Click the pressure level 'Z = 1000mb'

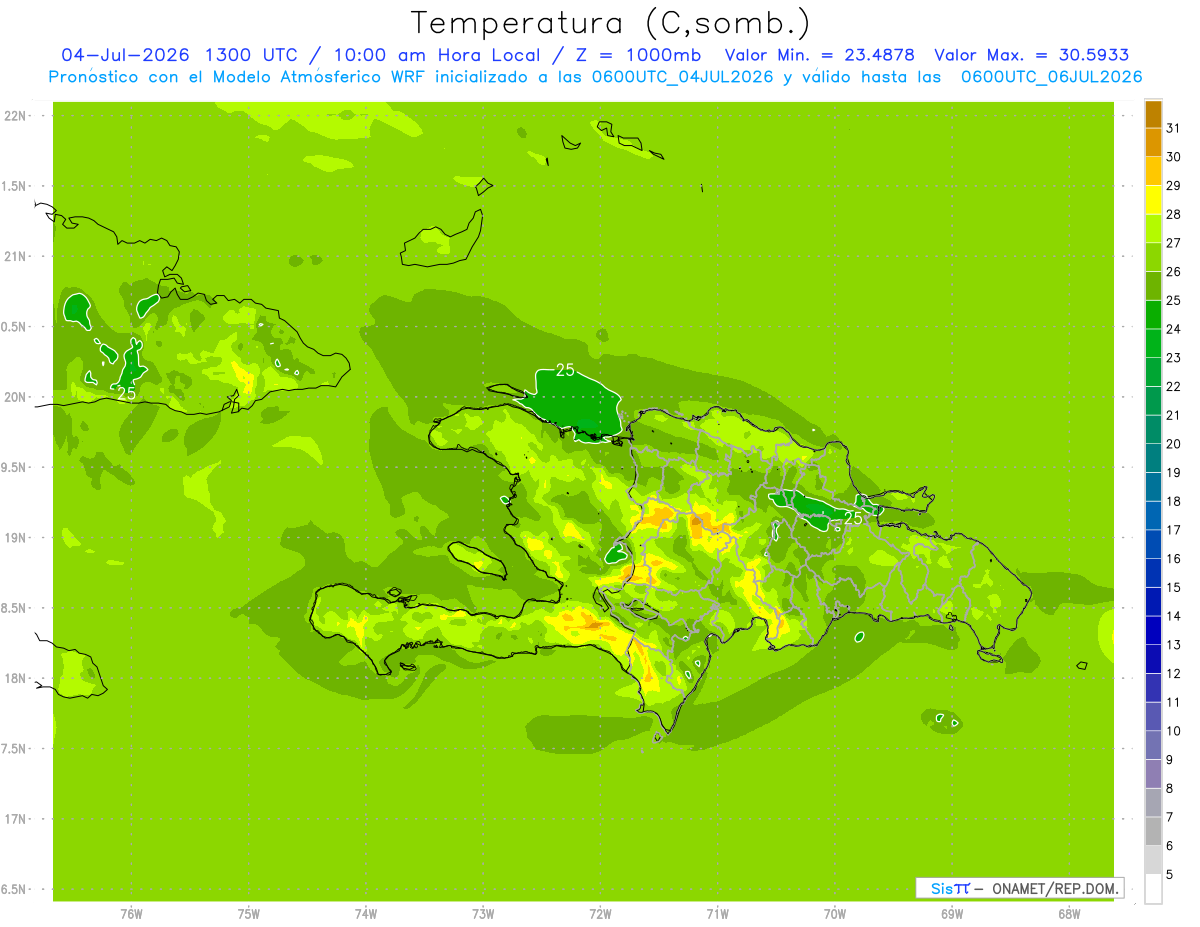(x=641, y=55)
